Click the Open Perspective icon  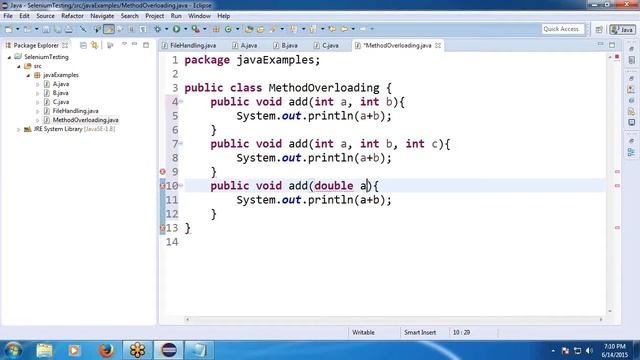point(599,29)
